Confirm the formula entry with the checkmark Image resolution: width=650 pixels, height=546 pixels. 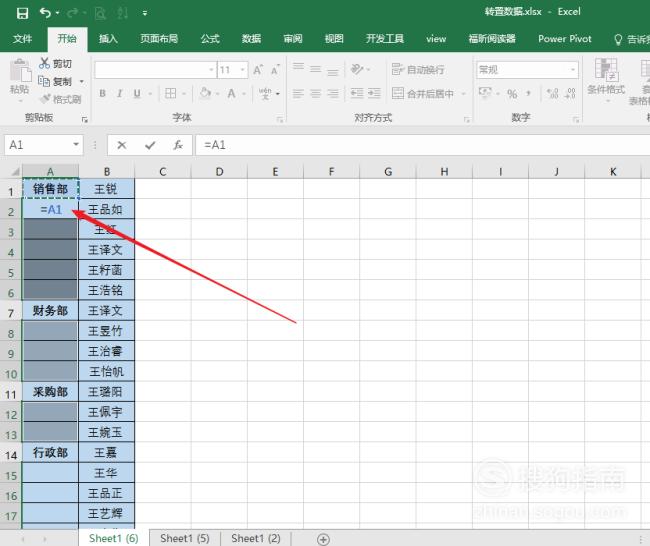150,145
